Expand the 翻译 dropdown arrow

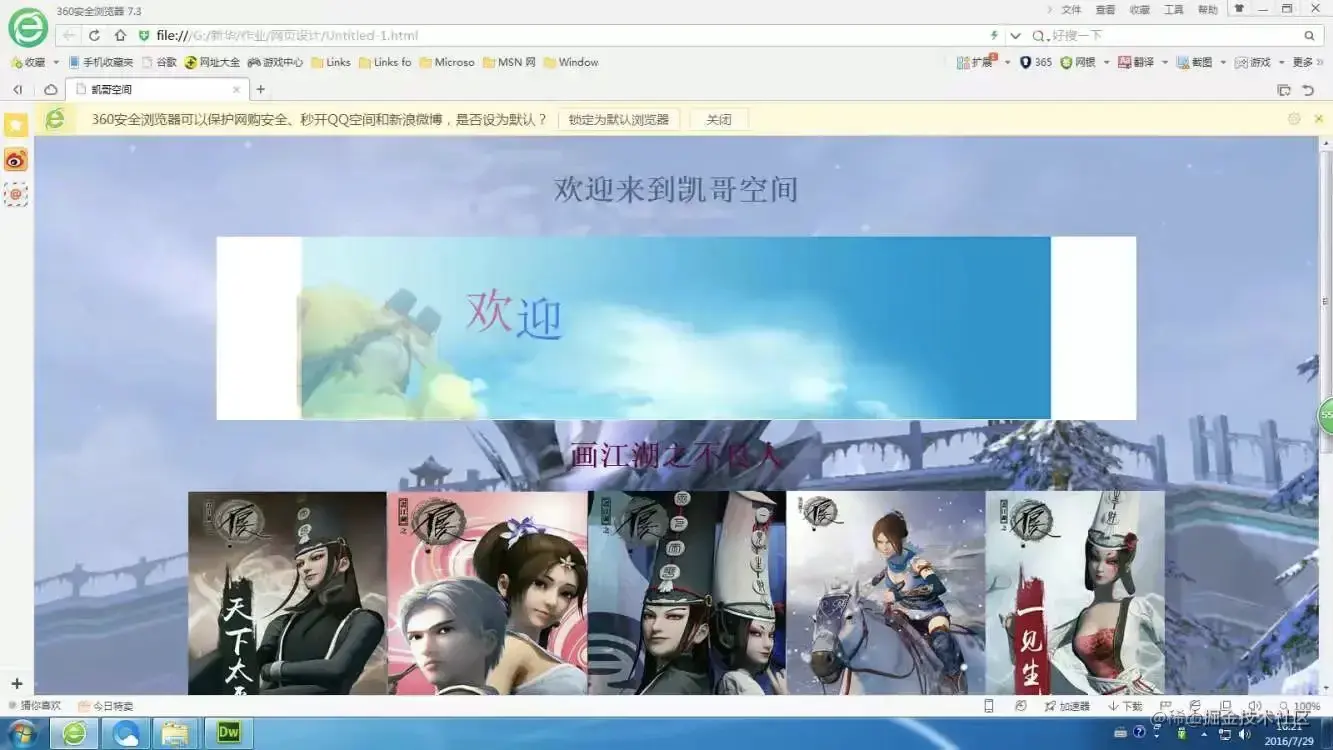point(1165,62)
